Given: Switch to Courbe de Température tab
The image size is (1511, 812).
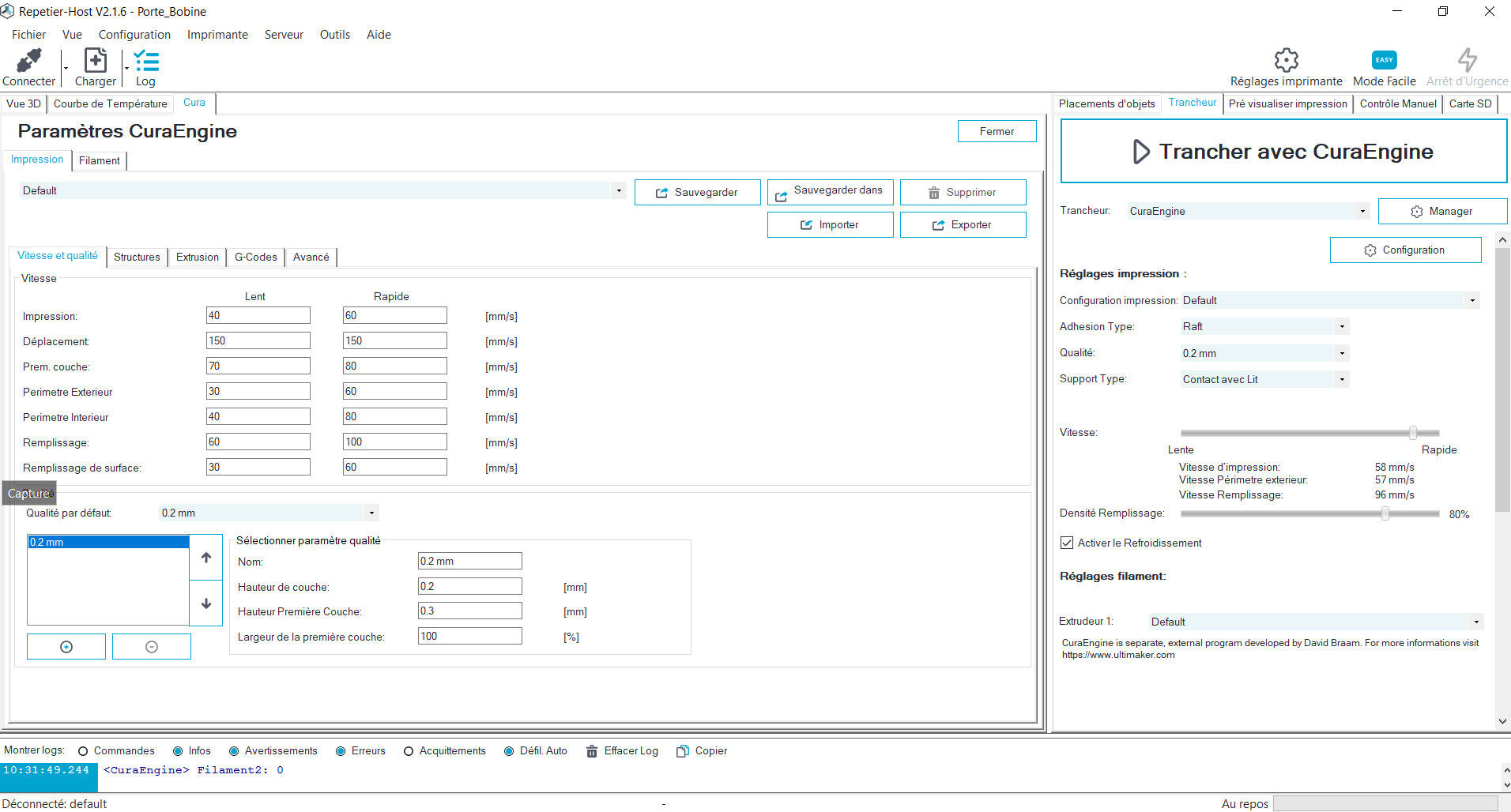Looking at the screenshot, I should (x=111, y=103).
